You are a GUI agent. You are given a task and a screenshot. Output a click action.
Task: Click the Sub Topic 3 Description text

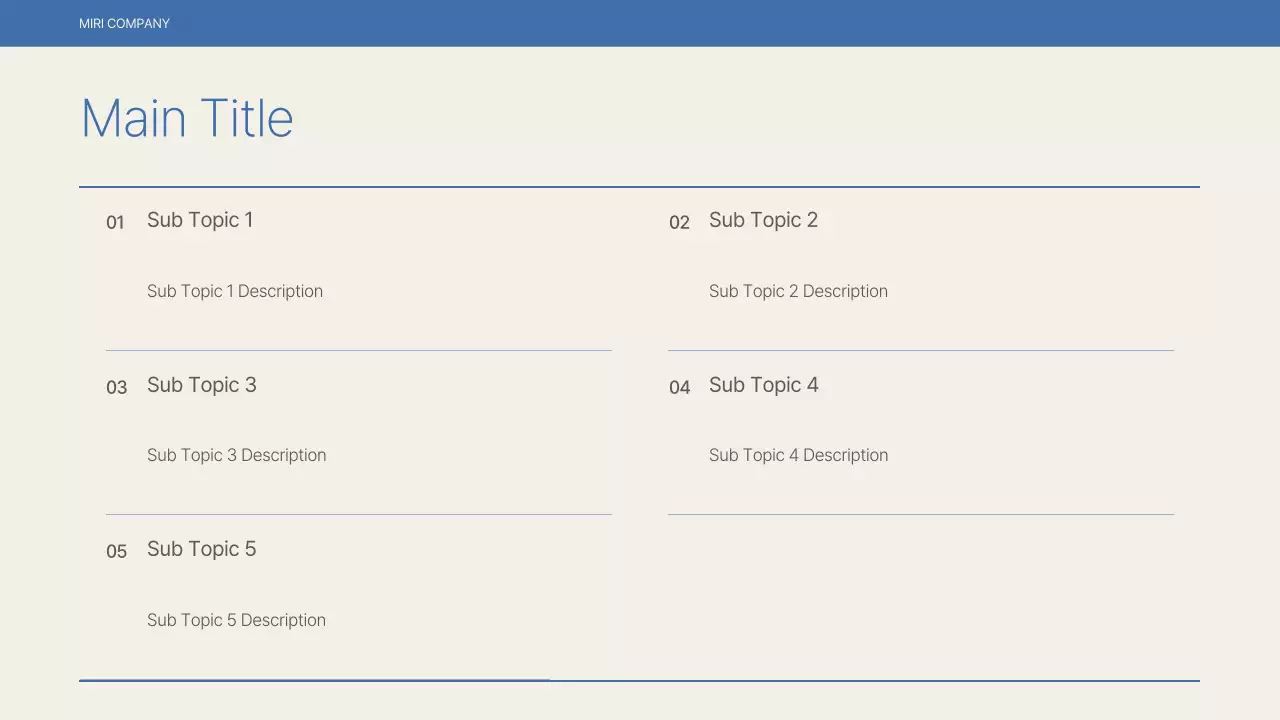tap(236, 455)
